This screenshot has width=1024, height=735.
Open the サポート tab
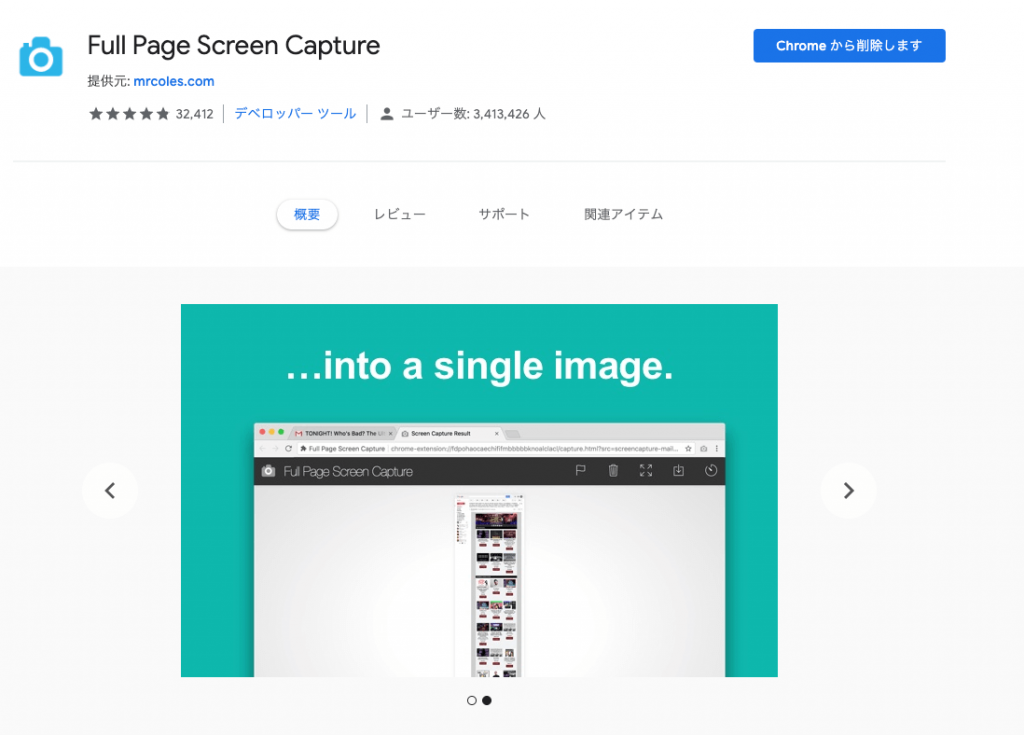(x=504, y=214)
